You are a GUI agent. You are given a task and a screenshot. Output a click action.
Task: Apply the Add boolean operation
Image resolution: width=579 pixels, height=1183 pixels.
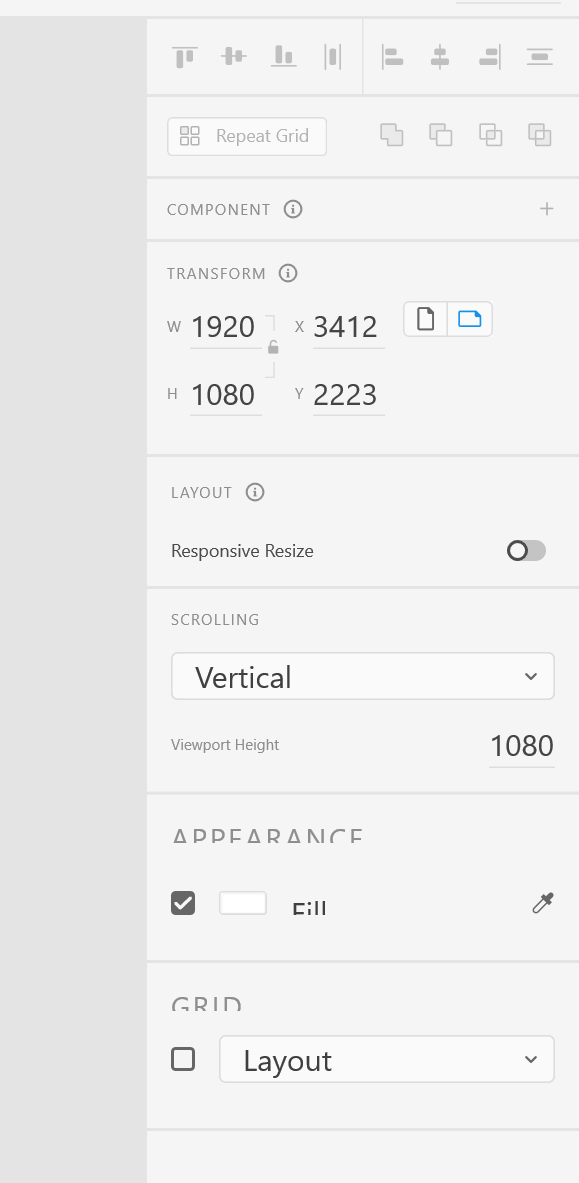pos(391,135)
